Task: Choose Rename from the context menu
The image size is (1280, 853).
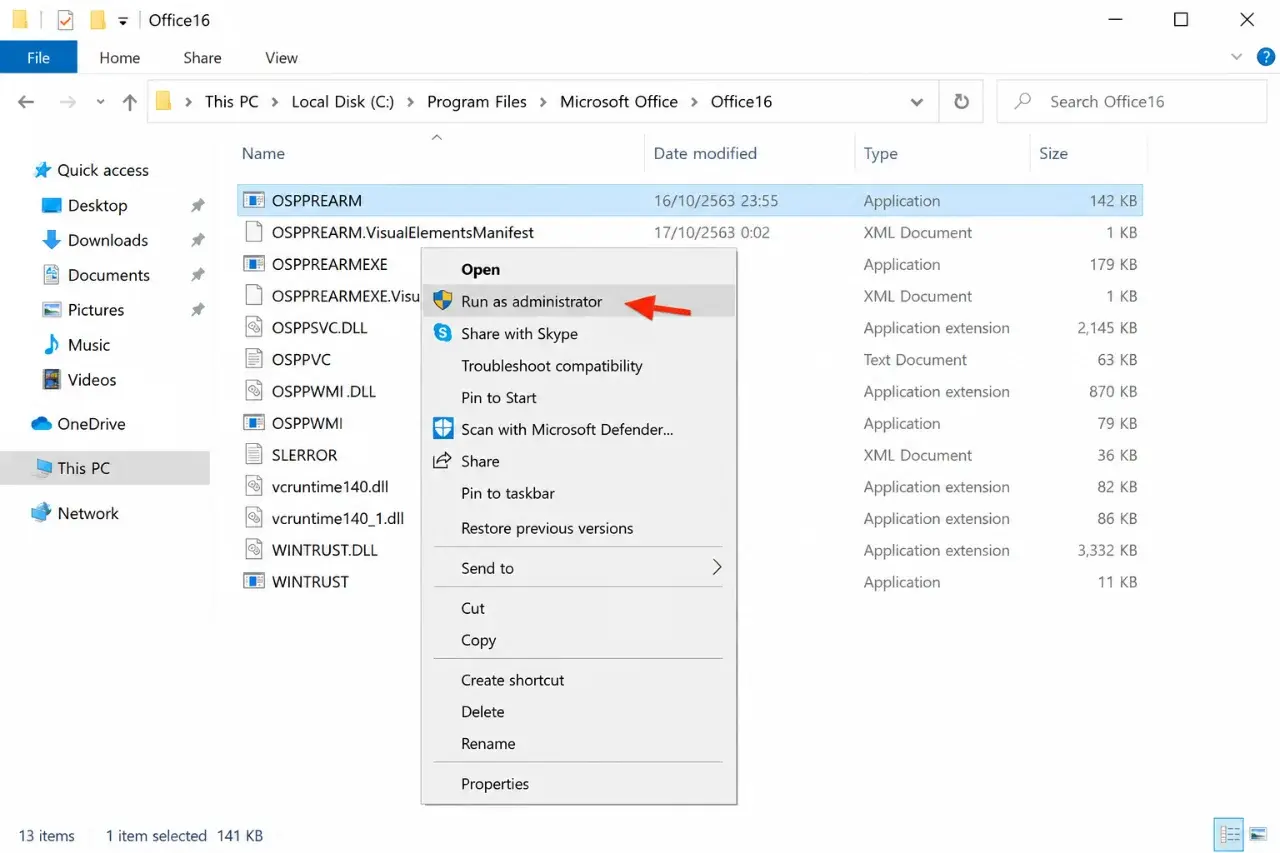Action: pyautogui.click(x=579, y=744)
